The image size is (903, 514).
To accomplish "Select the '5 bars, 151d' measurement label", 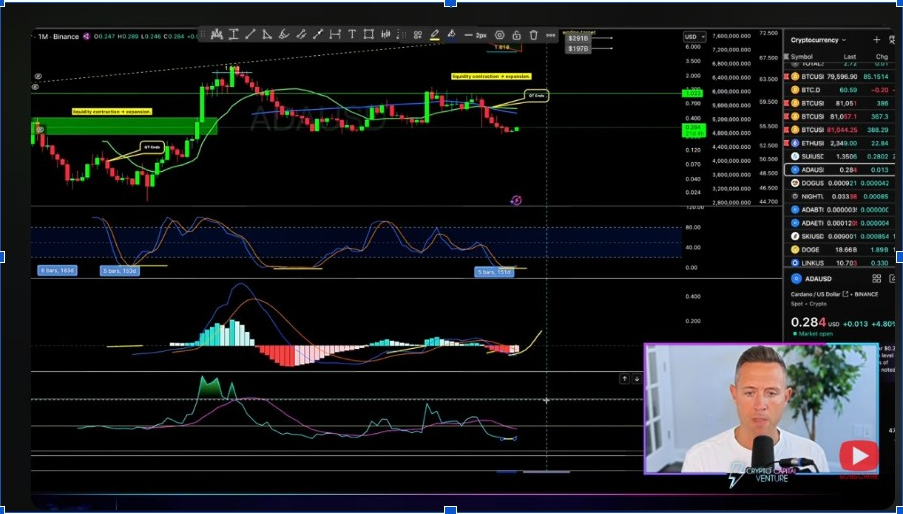I will 494,272.
